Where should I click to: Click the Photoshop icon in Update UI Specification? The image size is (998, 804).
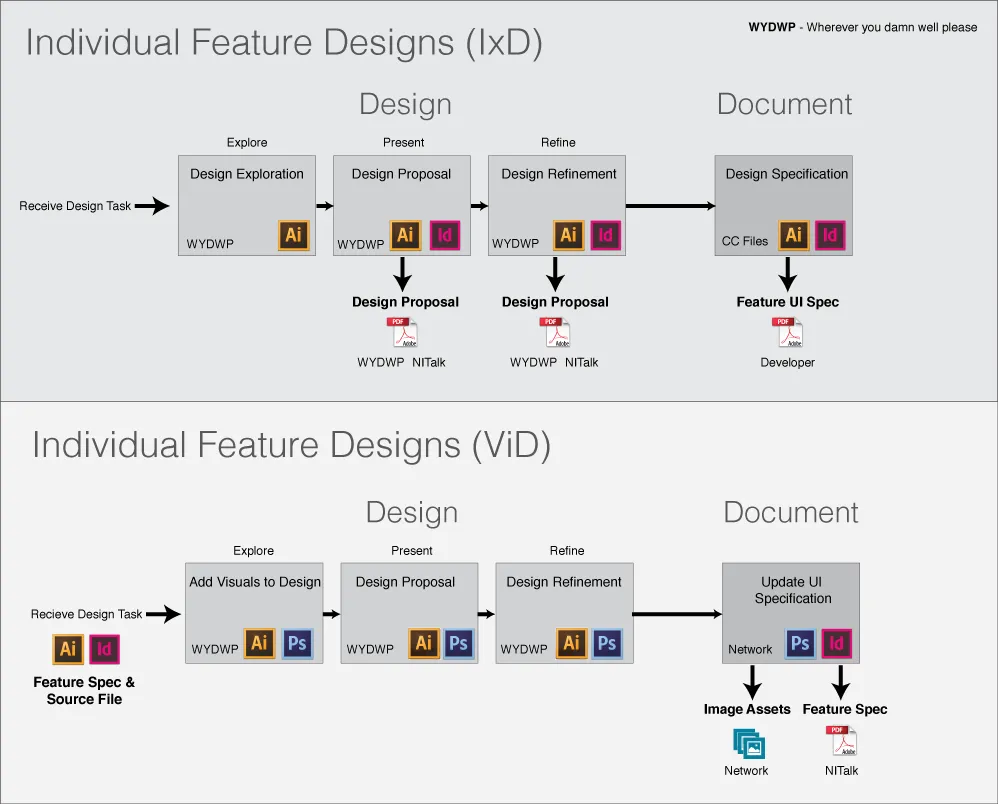point(800,645)
